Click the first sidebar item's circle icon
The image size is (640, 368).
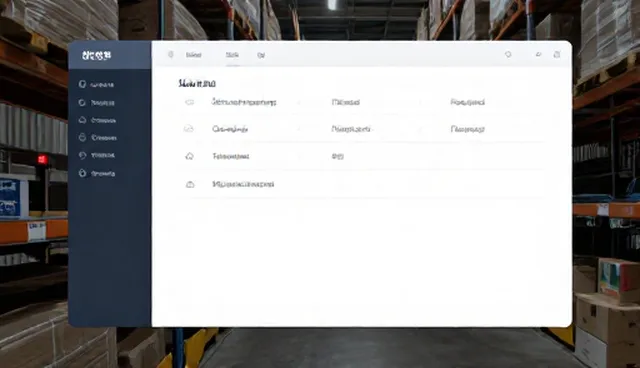82,84
